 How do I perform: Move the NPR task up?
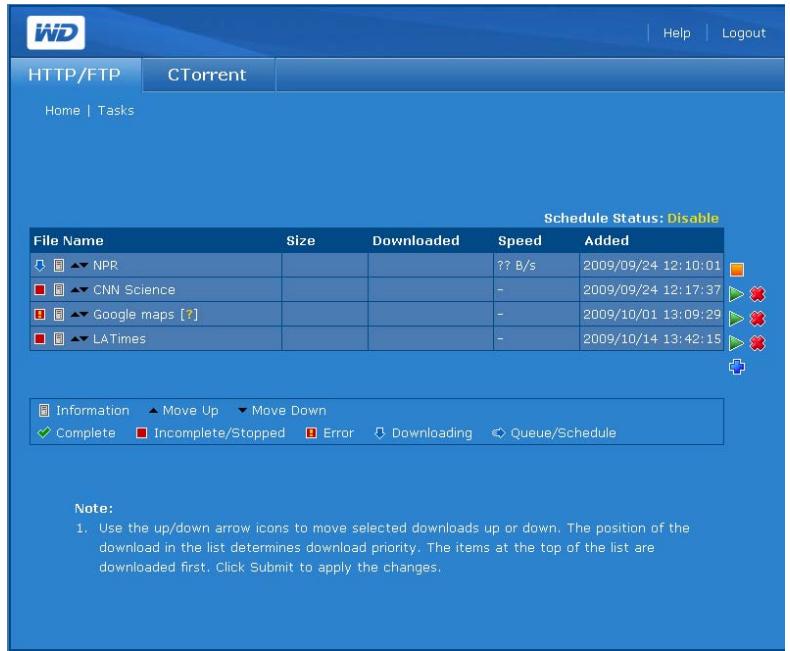tap(75, 265)
